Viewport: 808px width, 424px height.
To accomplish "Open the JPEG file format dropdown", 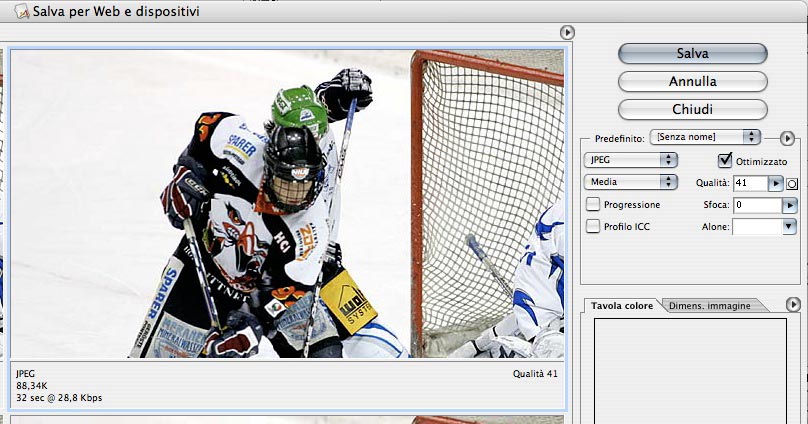I will [630, 160].
